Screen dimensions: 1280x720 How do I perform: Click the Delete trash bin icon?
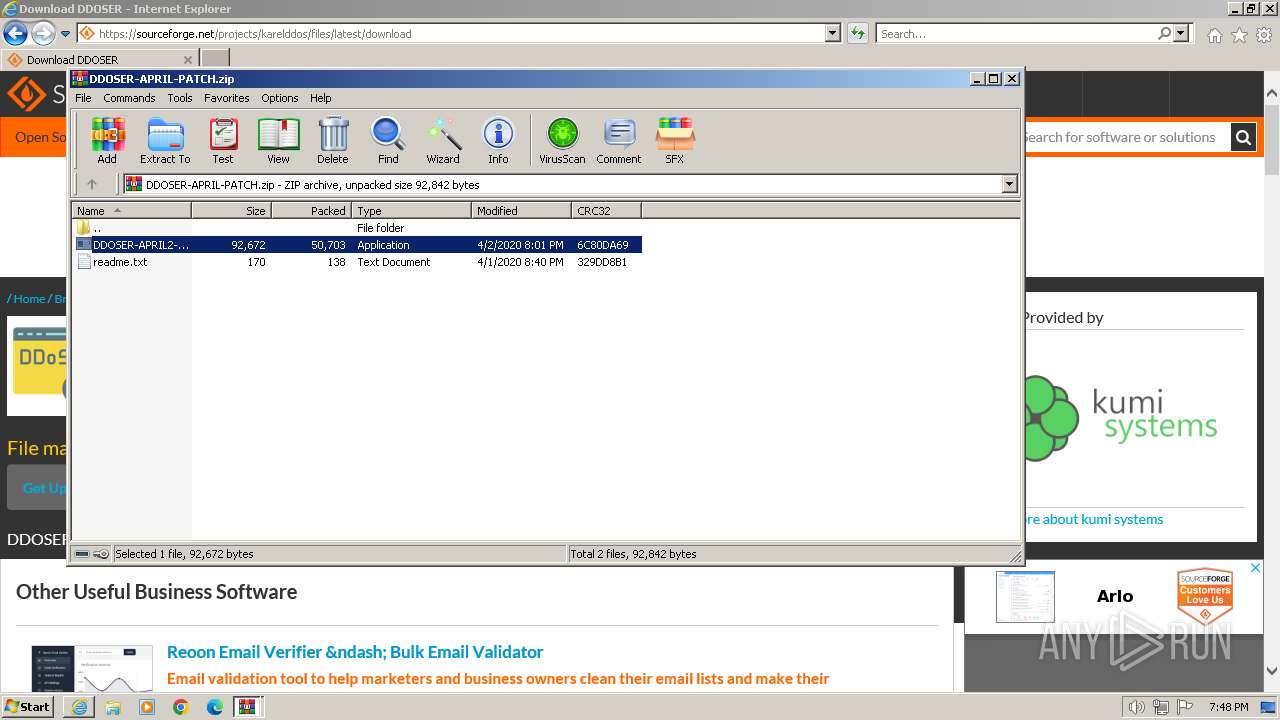(x=333, y=140)
